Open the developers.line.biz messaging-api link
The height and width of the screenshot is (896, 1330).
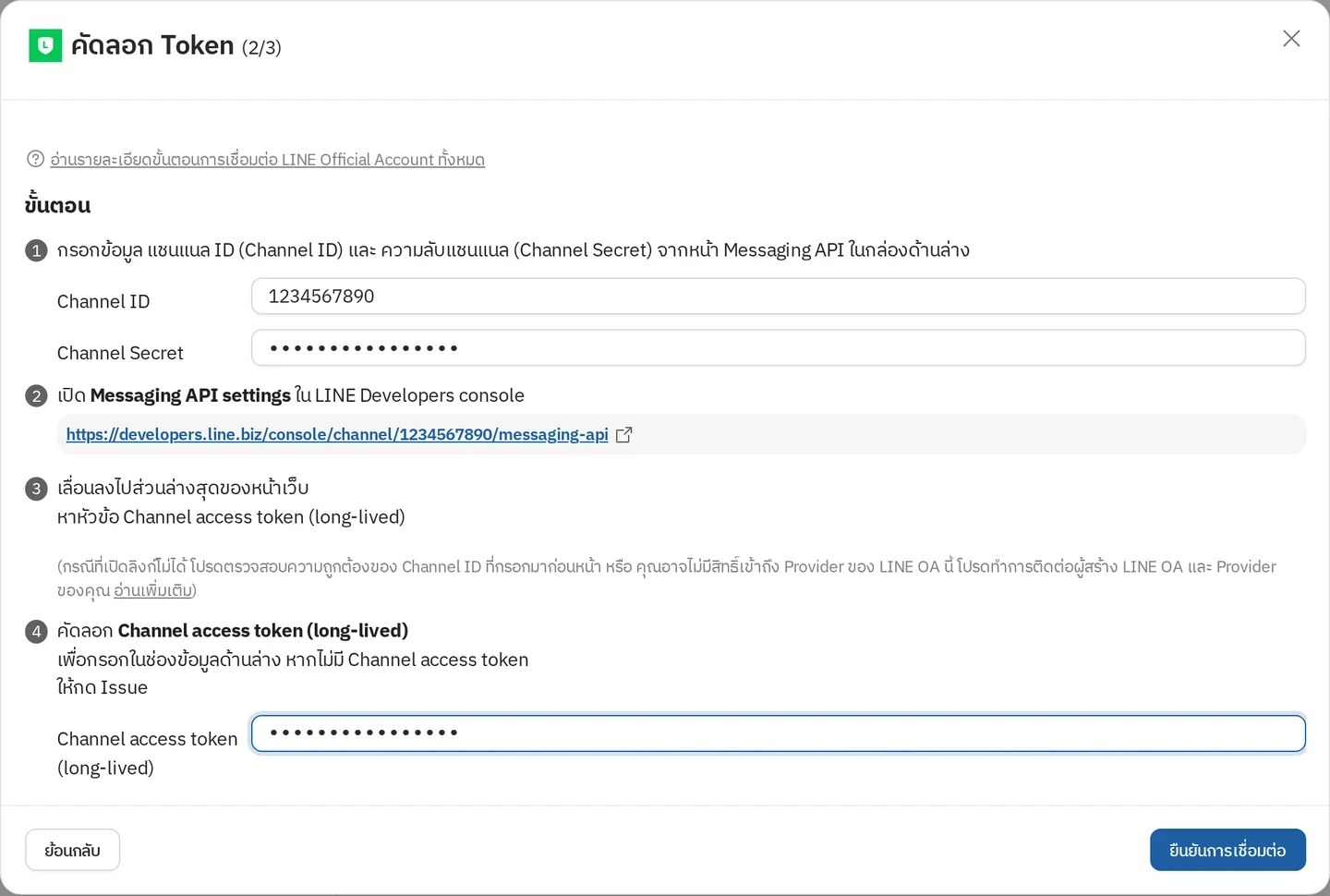click(337, 434)
